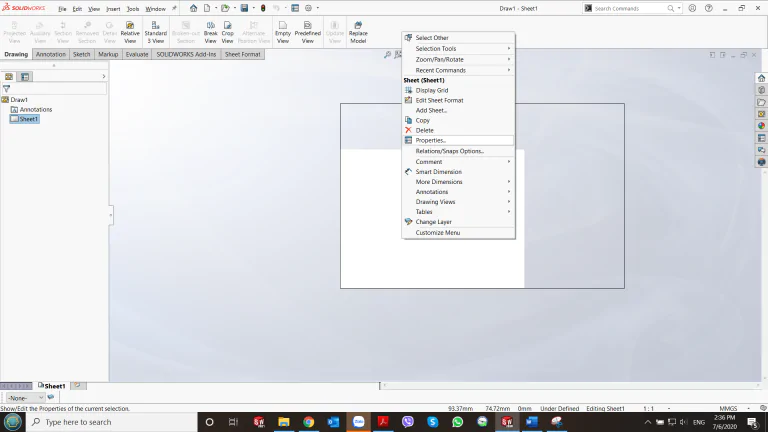Choose Display Grid in context menu

(458, 90)
